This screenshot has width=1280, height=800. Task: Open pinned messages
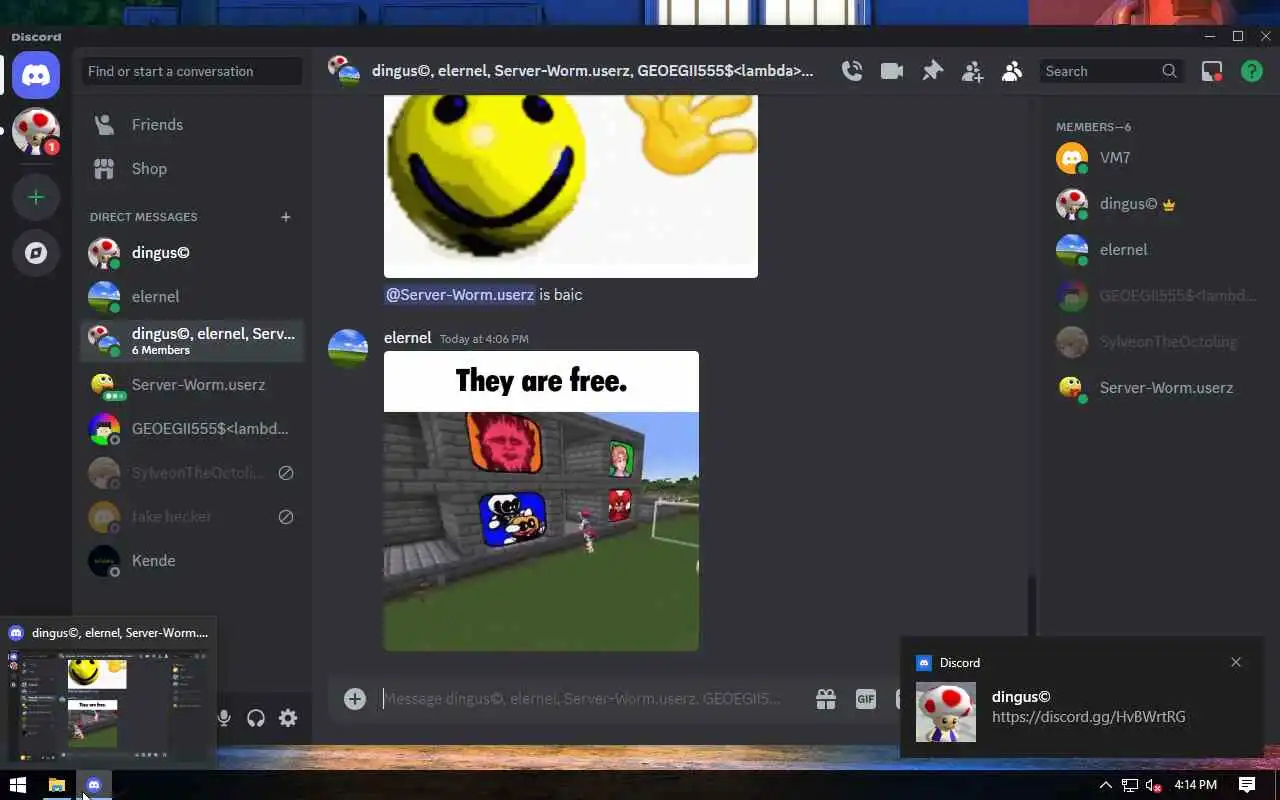(x=932, y=71)
